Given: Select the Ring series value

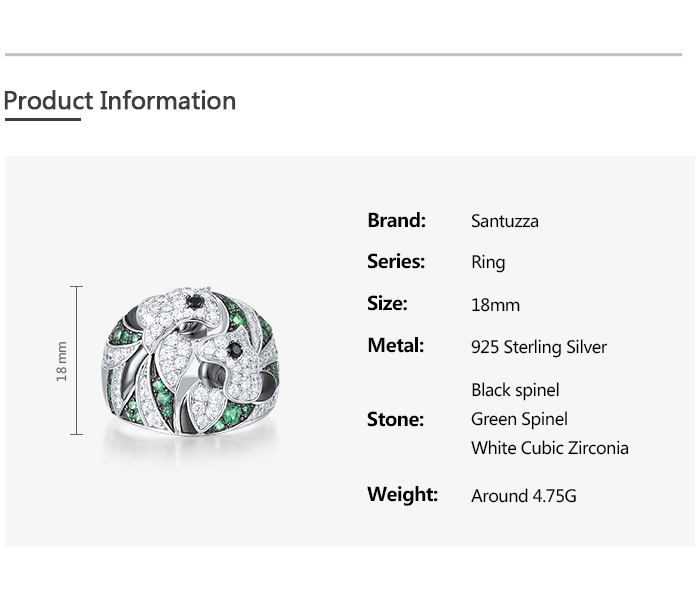Looking at the screenshot, I should click(488, 262).
